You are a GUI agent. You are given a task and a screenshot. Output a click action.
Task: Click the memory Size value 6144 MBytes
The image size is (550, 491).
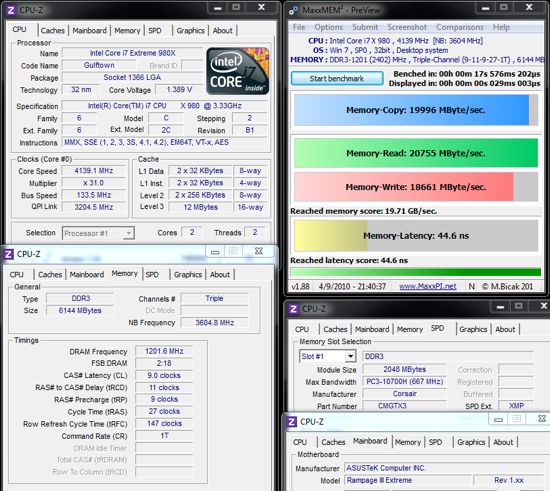[80, 311]
